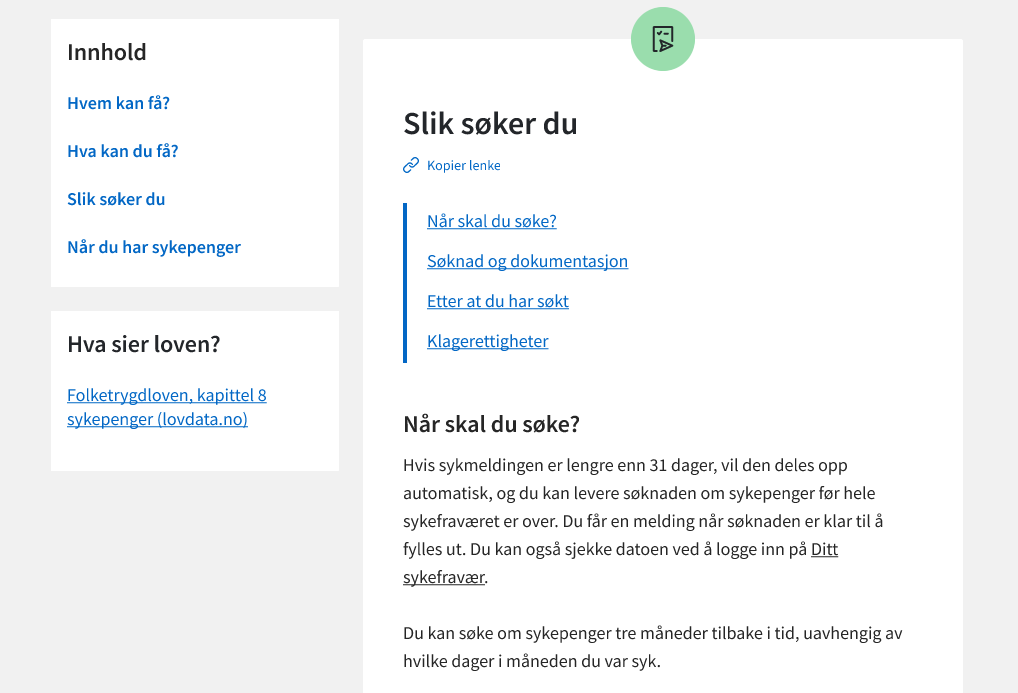This screenshot has height=693, width=1018.
Task: Jump to Etter at du har søkt
Action: point(497,301)
